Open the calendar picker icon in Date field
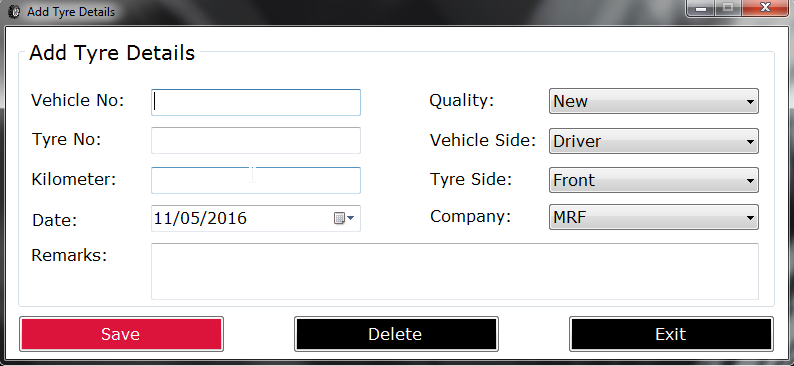Image resolution: width=794 pixels, height=366 pixels. pyautogui.click(x=344, y=218)
